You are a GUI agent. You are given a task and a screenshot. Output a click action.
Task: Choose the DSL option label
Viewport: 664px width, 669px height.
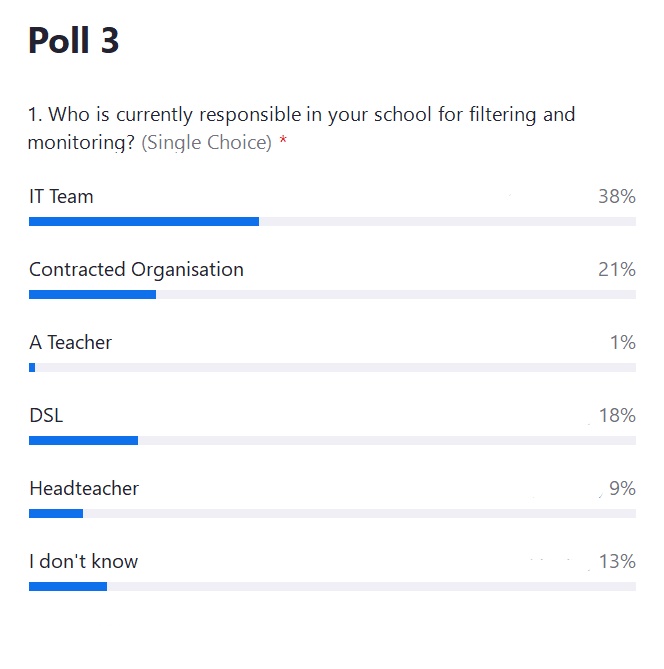[x=46, y=416]
